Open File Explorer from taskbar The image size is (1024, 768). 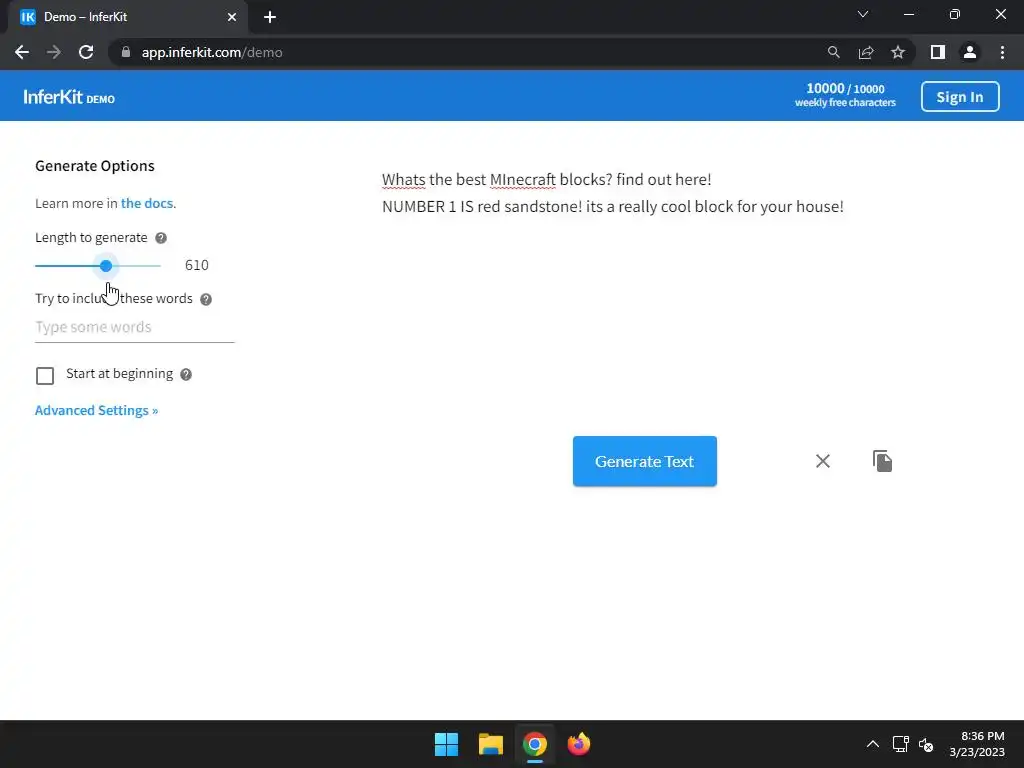point(490,744)
